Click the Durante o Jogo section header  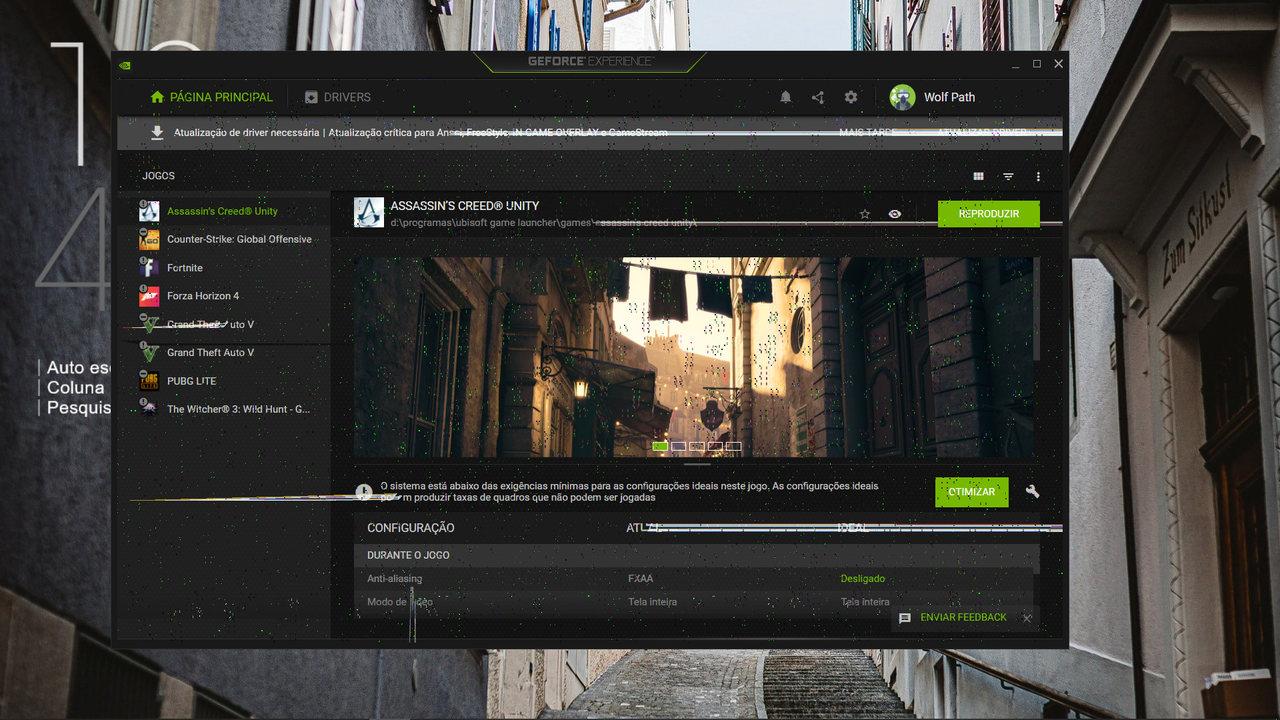[696, 555]
